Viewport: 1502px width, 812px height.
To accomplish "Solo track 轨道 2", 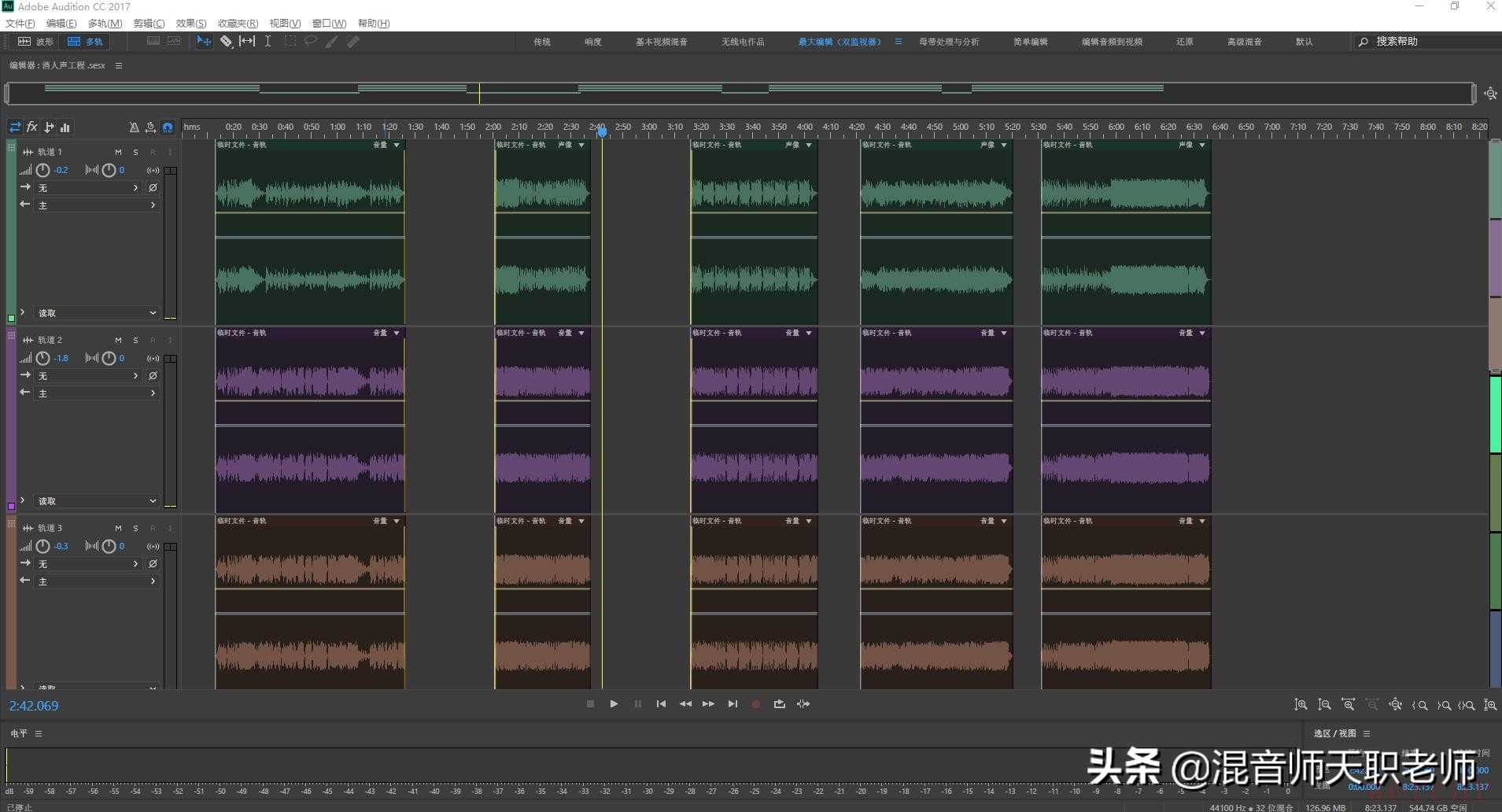I will [x=135, y=340].
